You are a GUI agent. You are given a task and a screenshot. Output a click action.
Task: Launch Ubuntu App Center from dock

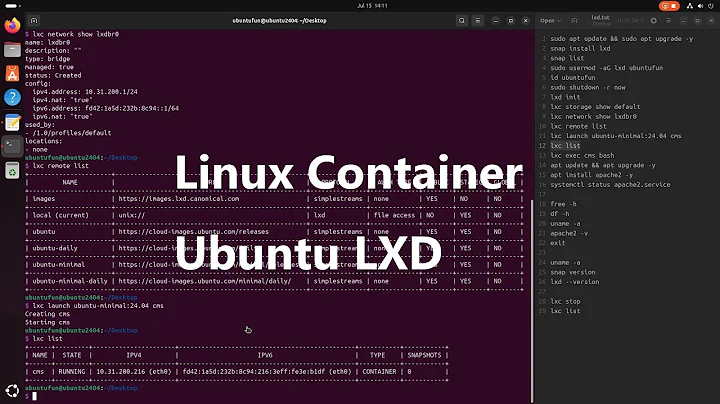click(12, 73)
